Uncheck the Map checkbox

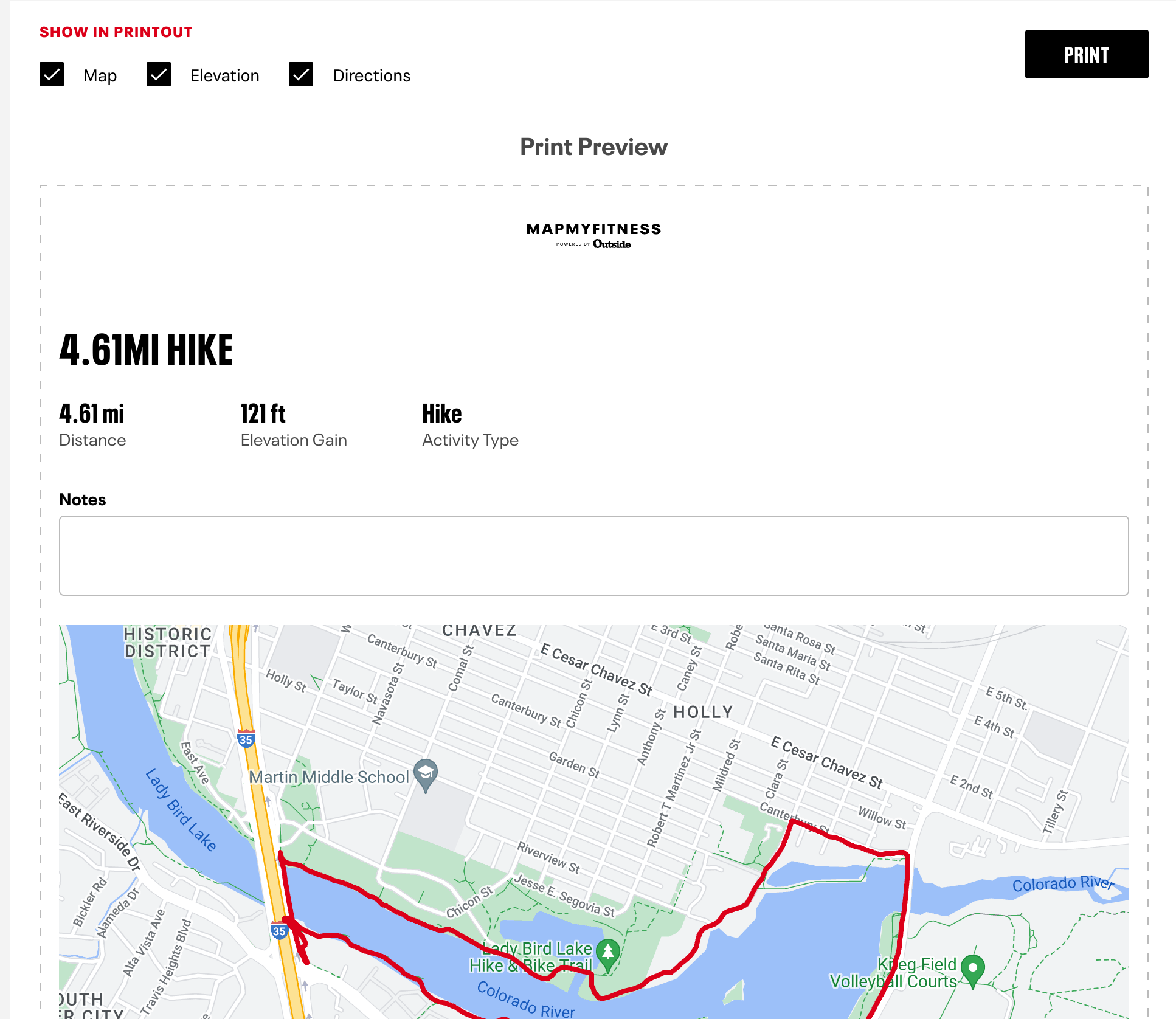coord(52,75)
